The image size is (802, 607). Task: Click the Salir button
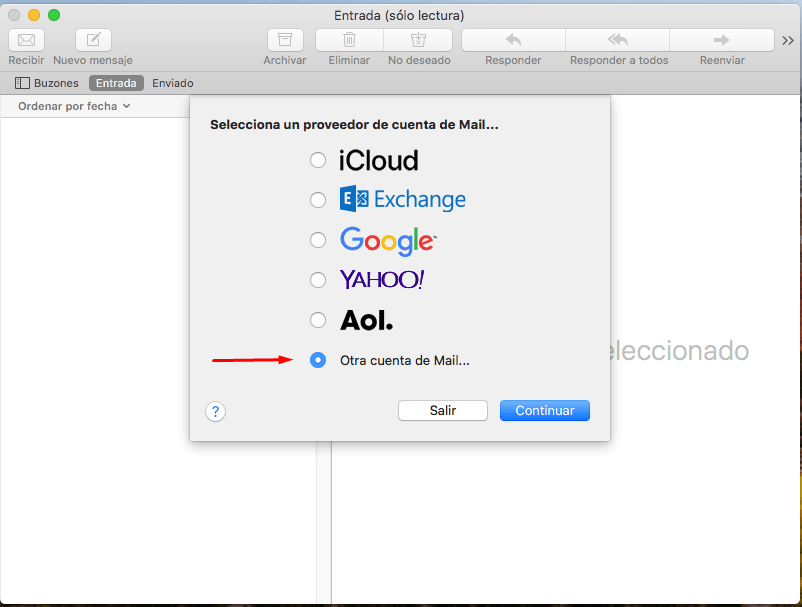[x=442, y=411]
